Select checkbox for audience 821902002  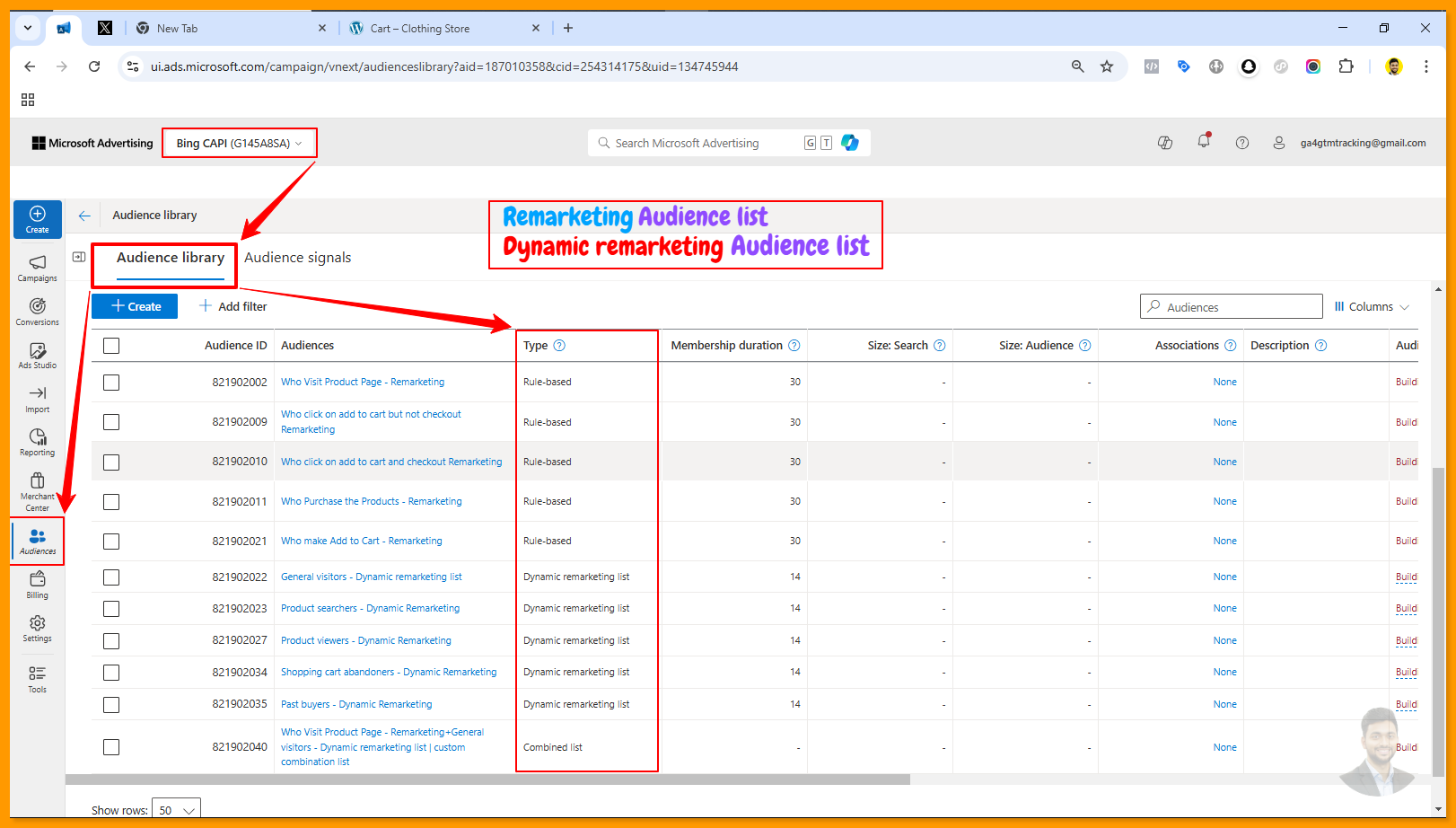pos(111,383)
